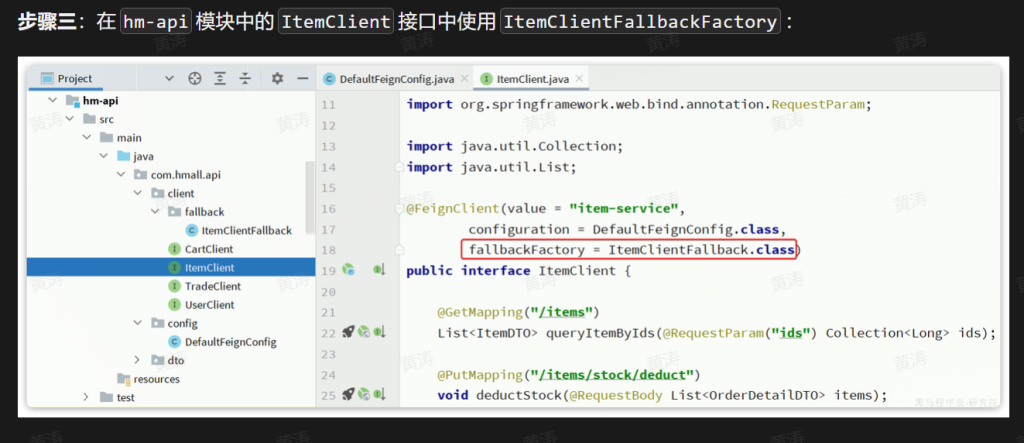Image resolution: width=1024 pixels, height=443 pixels.
Task: Collapse the fallback package folder
Action: pyautogui.click(x=155, y=212)
